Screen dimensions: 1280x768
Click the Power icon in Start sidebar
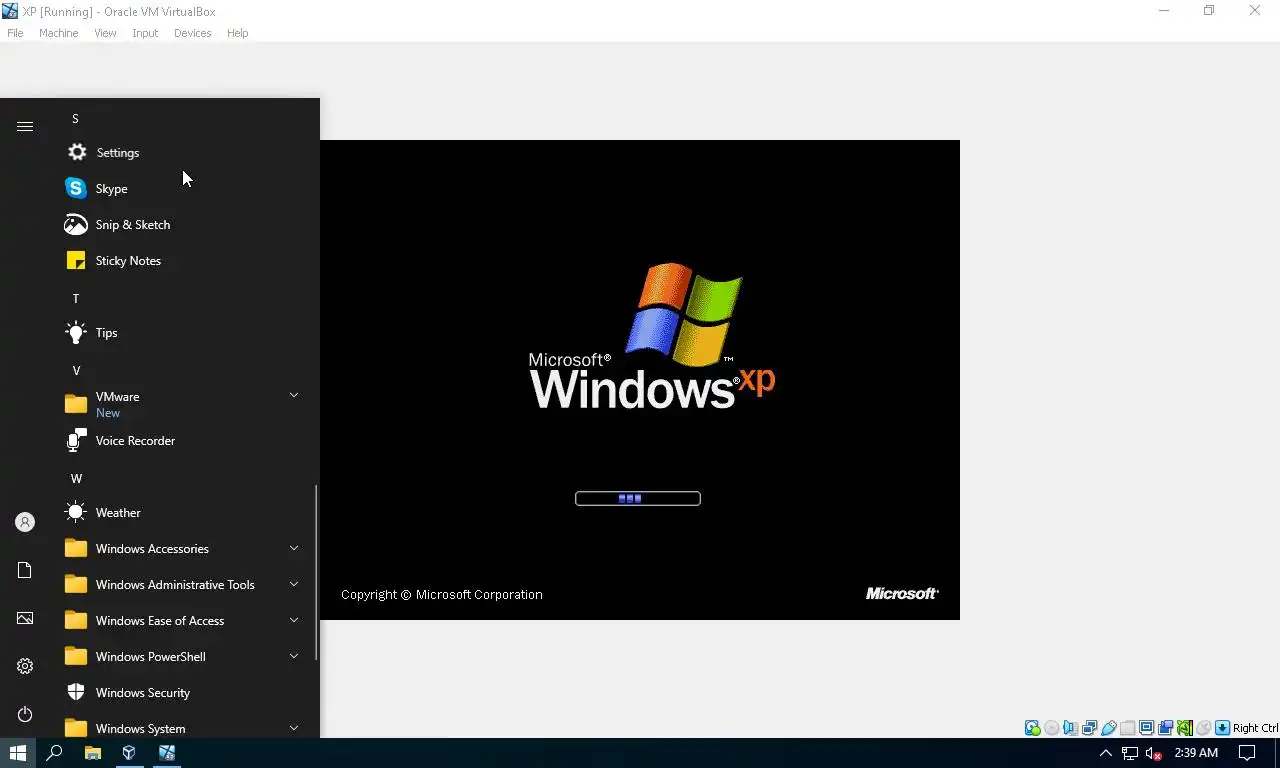coord(25,714)
